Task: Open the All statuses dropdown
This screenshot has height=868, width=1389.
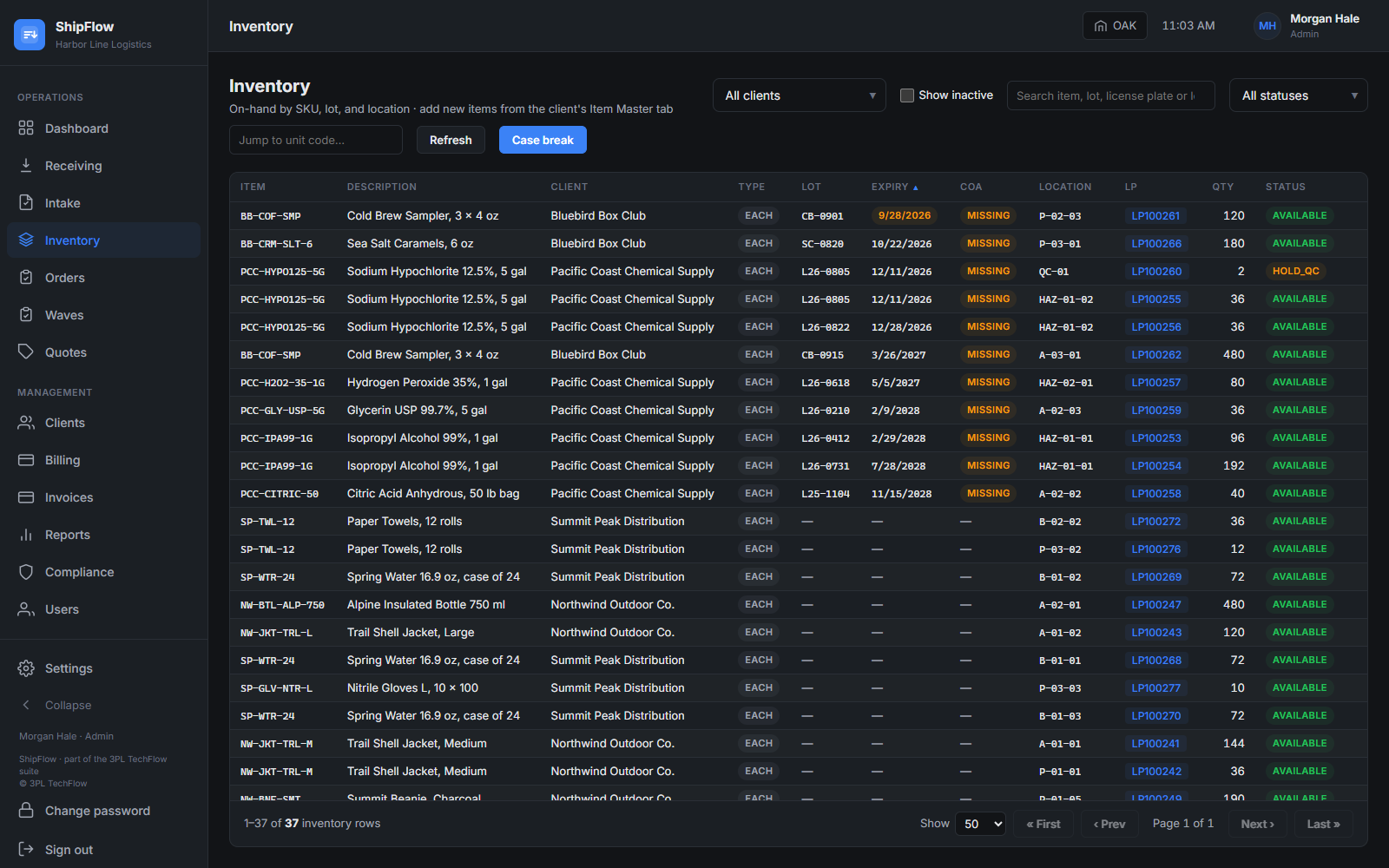Action: (1298, 95)
